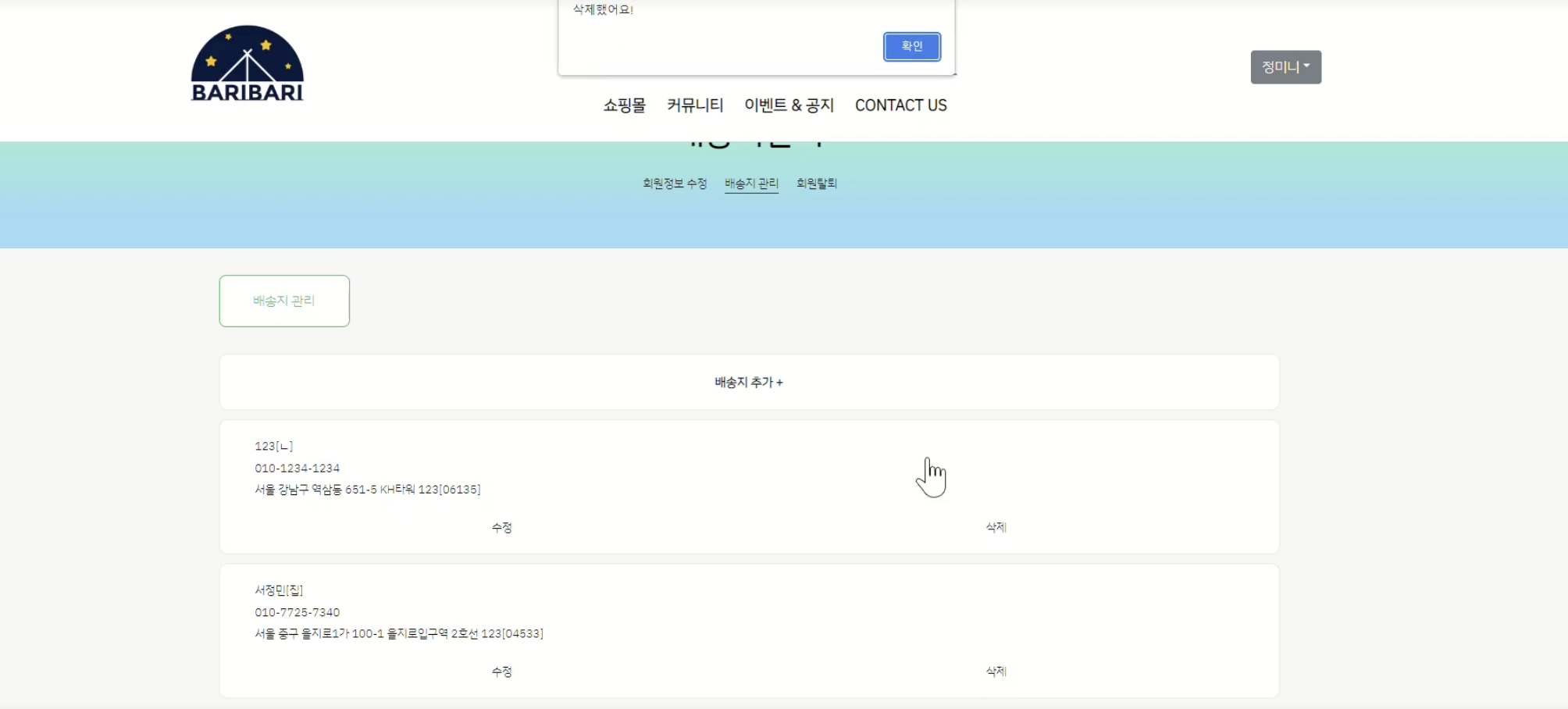Open the CONTACT US page
Image resolution: width=1568 pixels, height=709 pixels.
pyautogui.click(x=901, y=105)
